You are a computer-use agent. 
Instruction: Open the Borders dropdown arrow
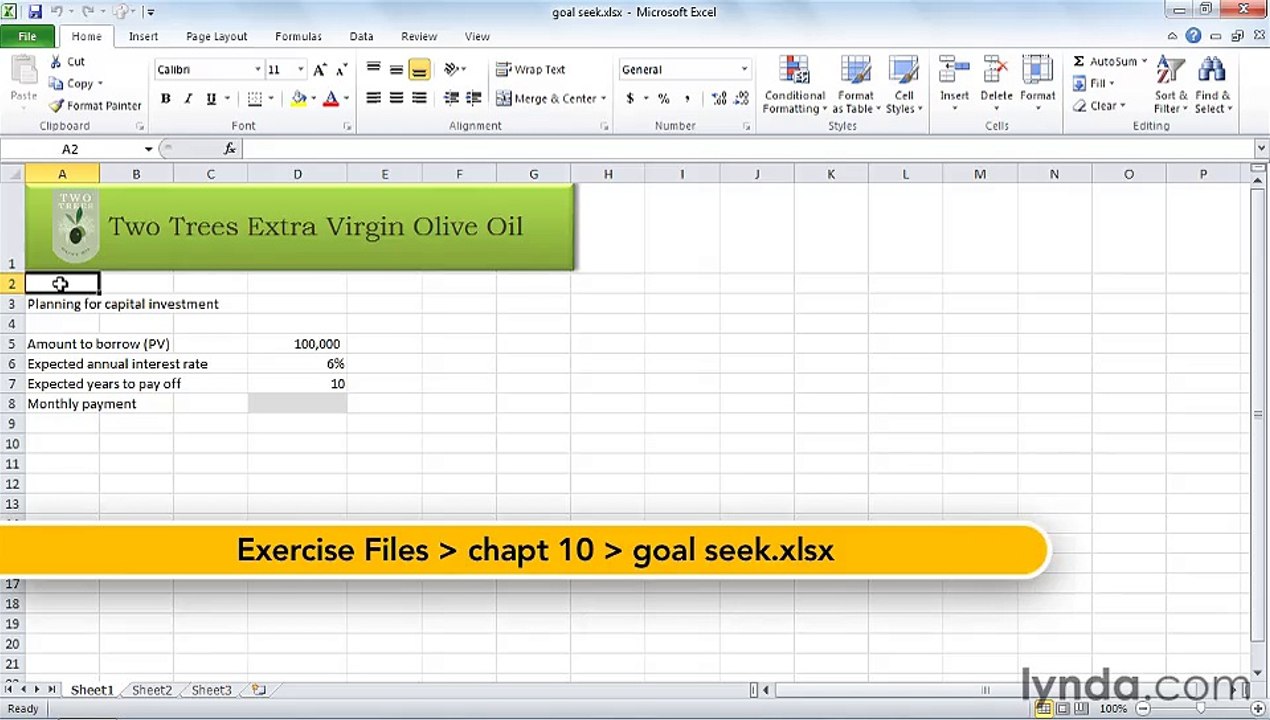(x=270, y=98)
